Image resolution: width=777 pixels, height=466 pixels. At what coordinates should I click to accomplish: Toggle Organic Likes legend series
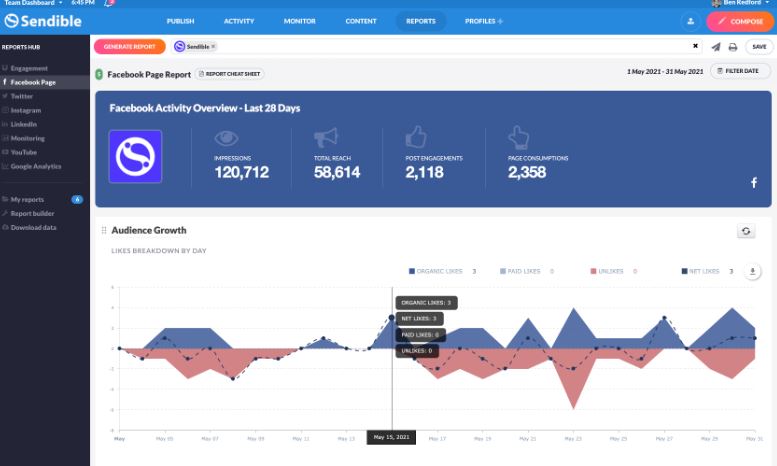(436, 271)
